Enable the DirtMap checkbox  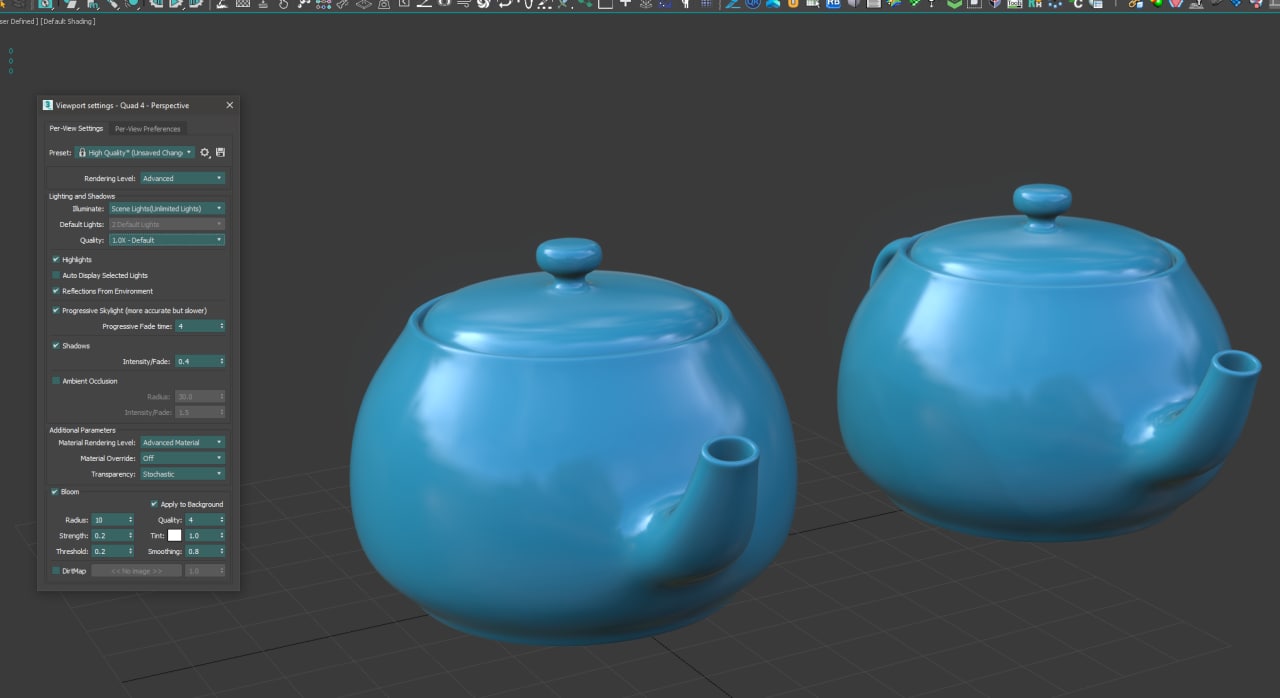[x=55, y=570]
